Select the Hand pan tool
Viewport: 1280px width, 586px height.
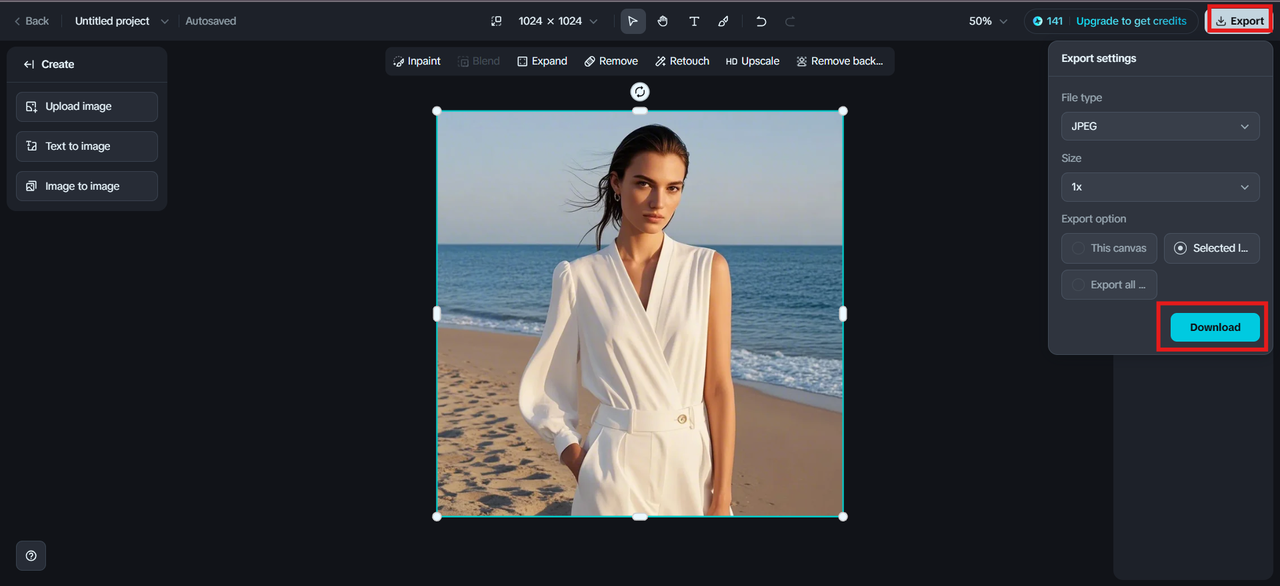click(663, 21)
